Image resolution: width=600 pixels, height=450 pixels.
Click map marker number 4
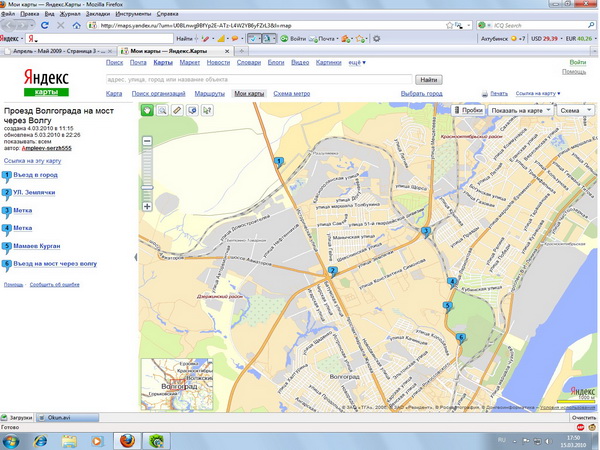(452, 283)
